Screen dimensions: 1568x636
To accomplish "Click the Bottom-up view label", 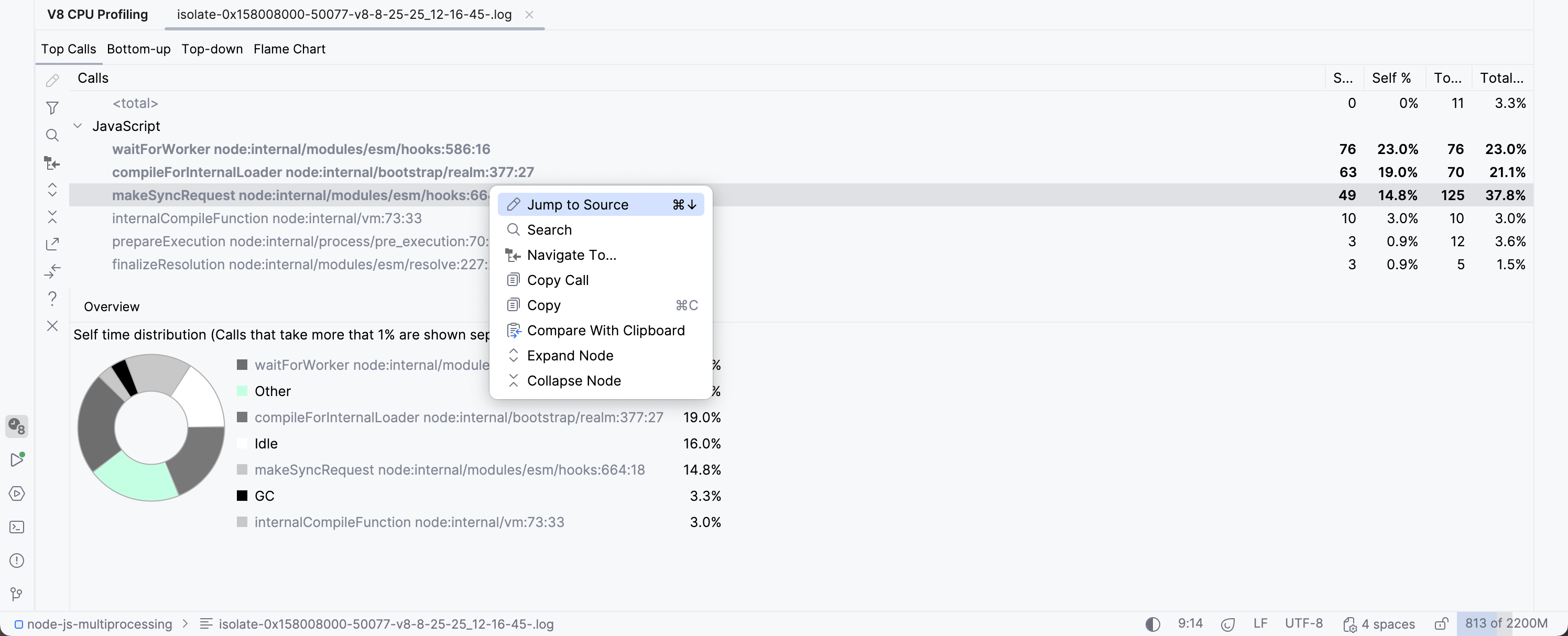I will pos(138,49).
